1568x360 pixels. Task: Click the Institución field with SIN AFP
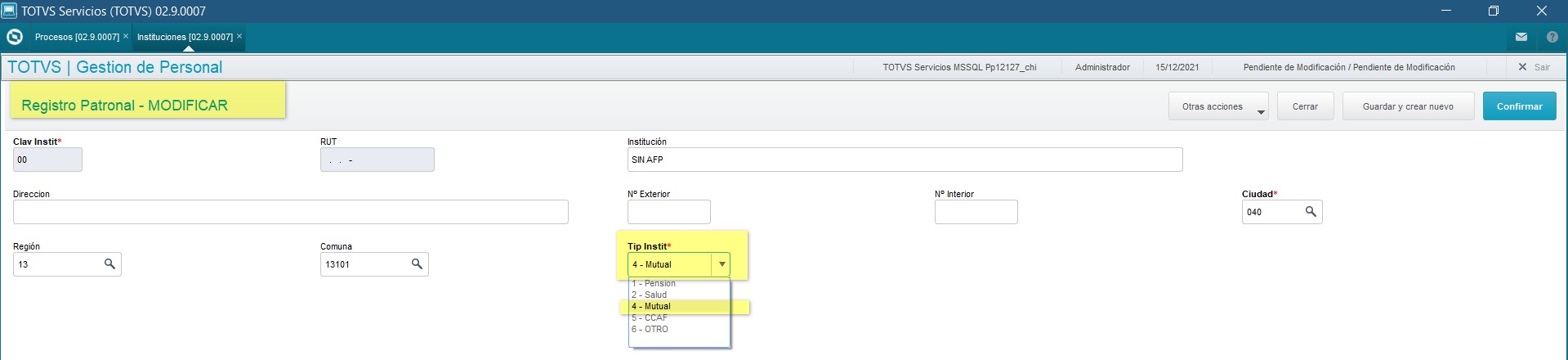pos(905,160)
